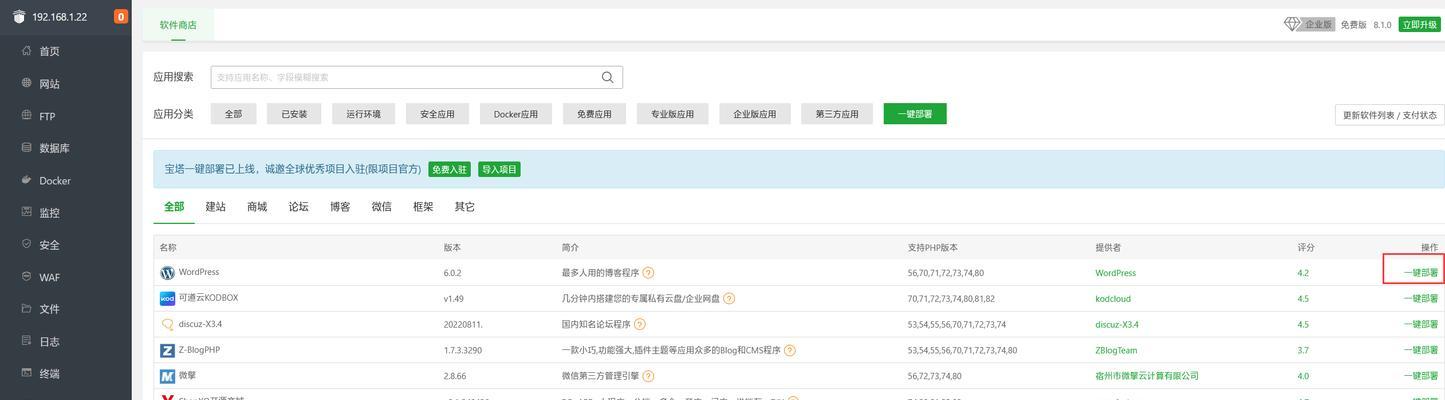Image resolution: width=1445 pixels, height=400 pixels.
Task: Filter apps by 专业版应用
Action: tap(672, 114)
